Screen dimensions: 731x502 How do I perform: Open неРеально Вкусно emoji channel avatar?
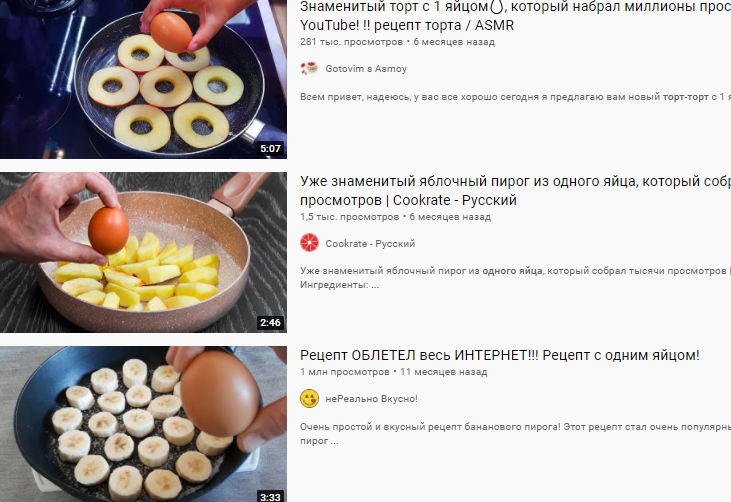(x=309, y=399)
